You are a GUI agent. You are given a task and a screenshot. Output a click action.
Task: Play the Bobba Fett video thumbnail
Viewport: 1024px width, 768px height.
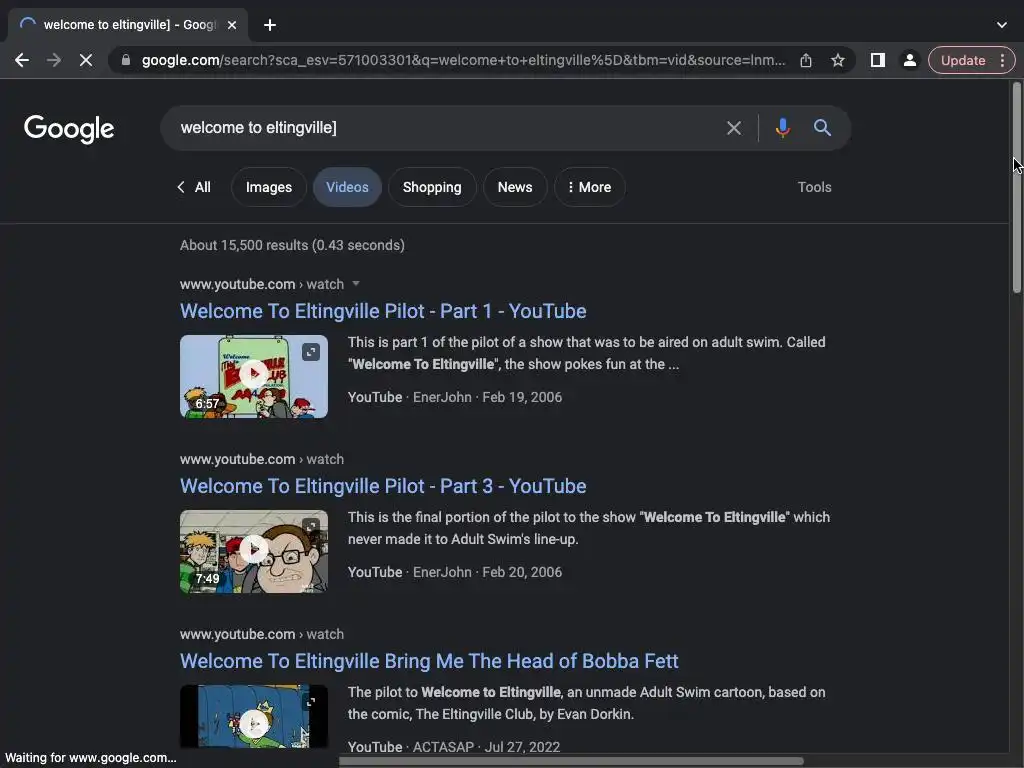[253, 722]
